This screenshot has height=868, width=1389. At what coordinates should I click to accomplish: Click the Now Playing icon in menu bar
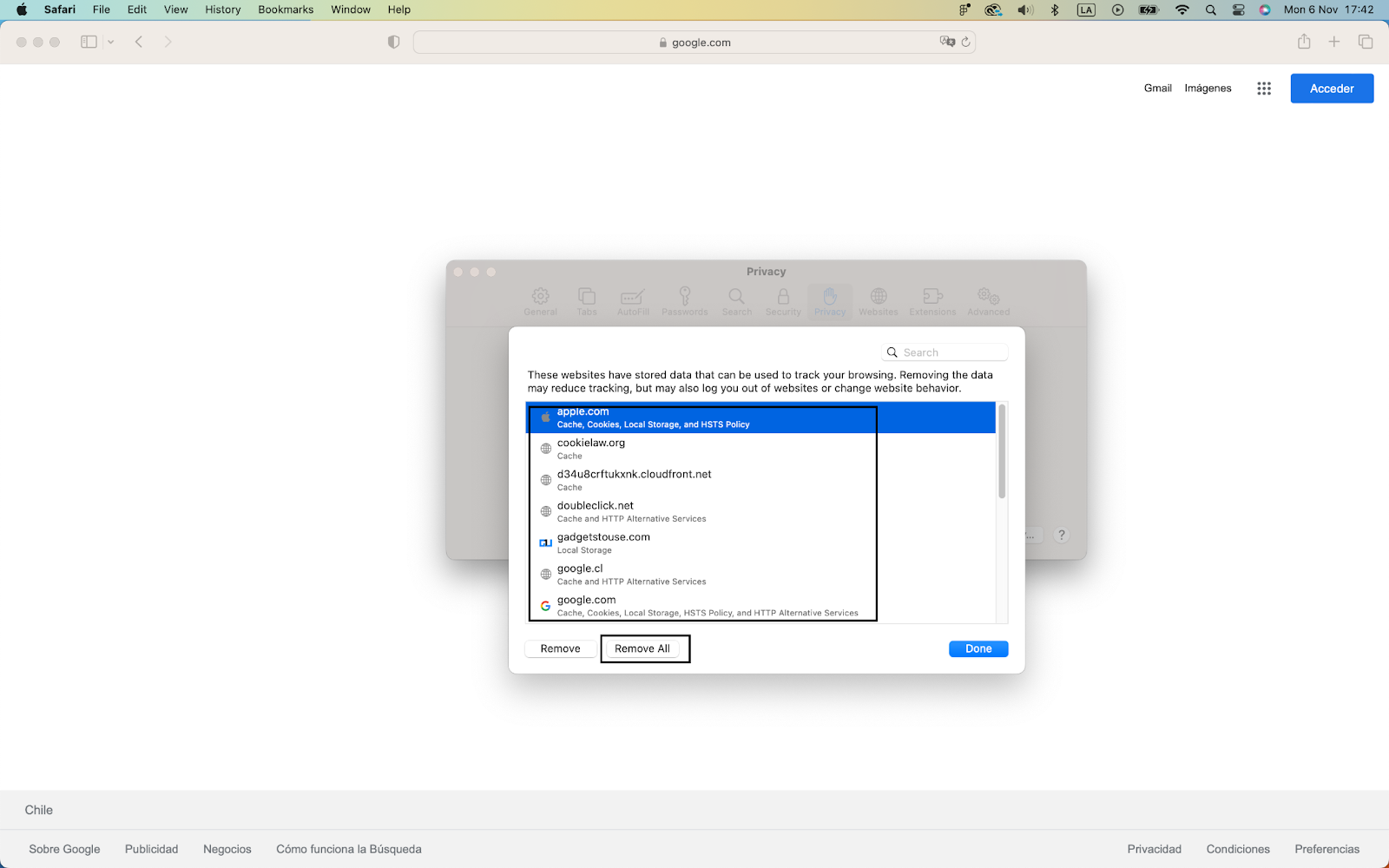[1118, 10]
